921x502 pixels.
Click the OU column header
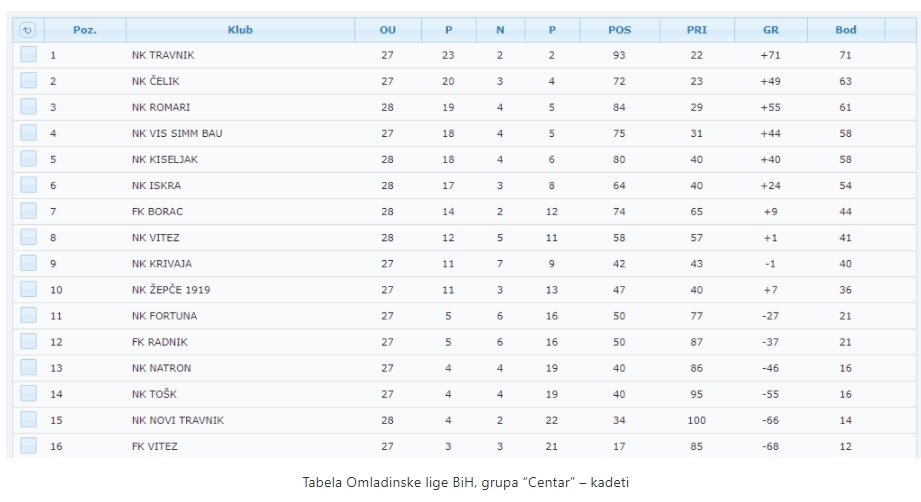[388, 30]
